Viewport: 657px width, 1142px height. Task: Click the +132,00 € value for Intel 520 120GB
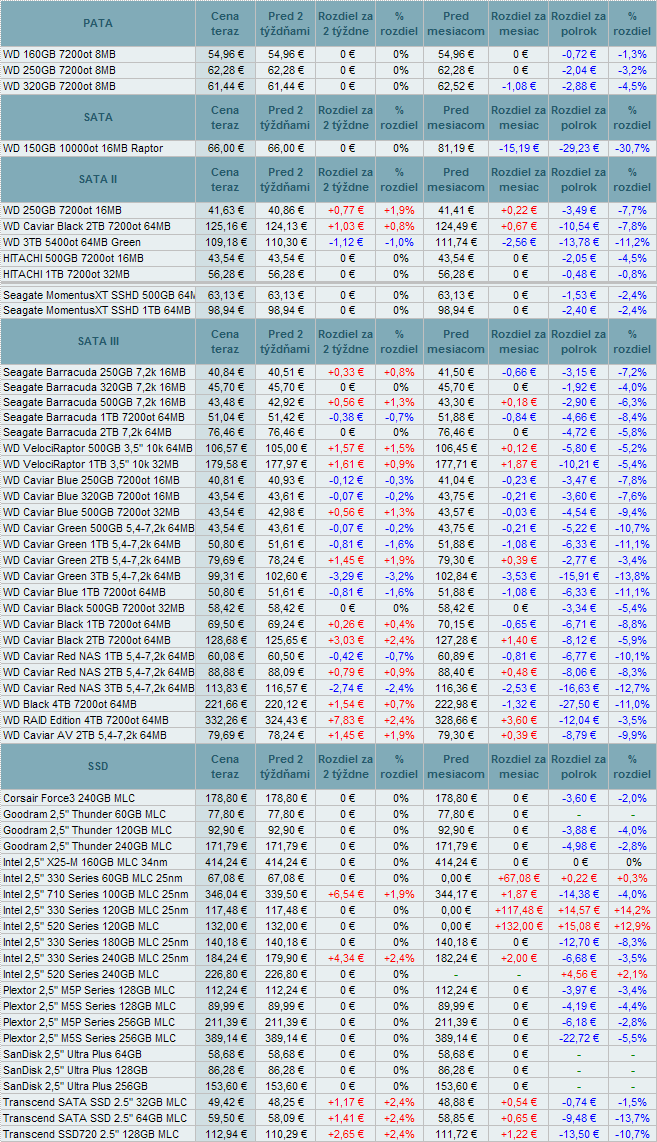[x=519, y=926]
